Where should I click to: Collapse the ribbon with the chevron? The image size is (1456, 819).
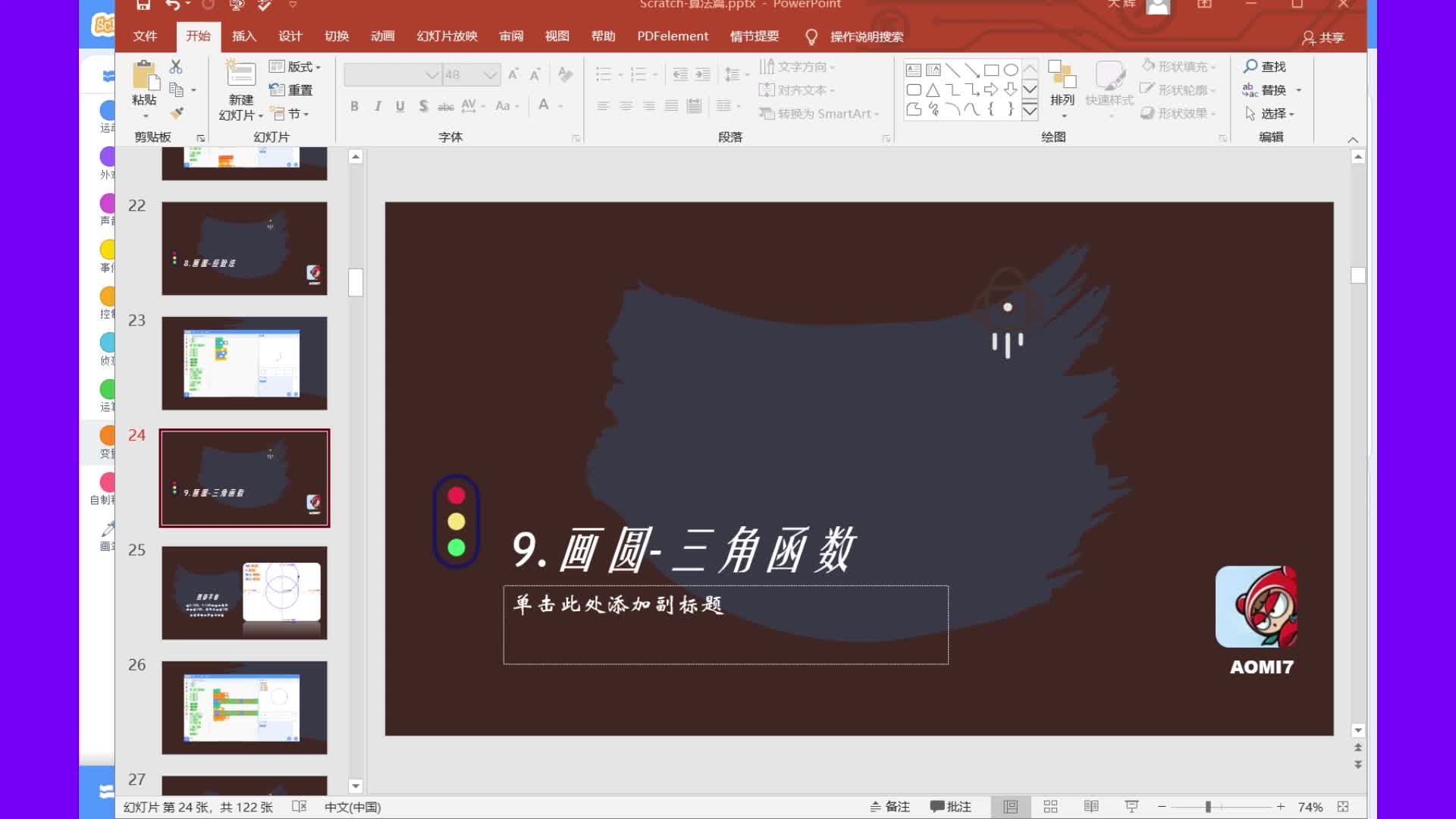point(1353,140)
